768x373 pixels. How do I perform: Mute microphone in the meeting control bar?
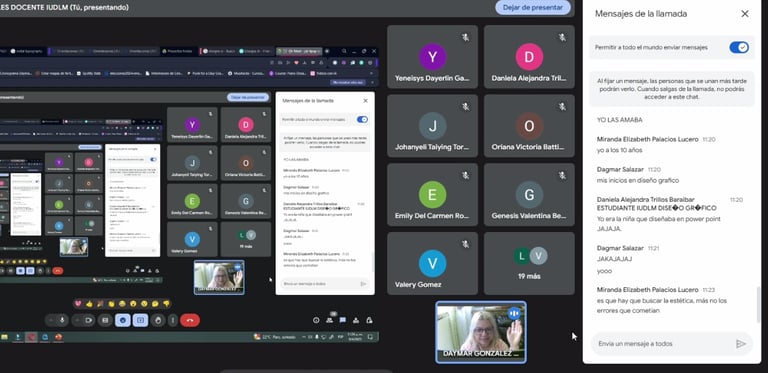[62, 320]
